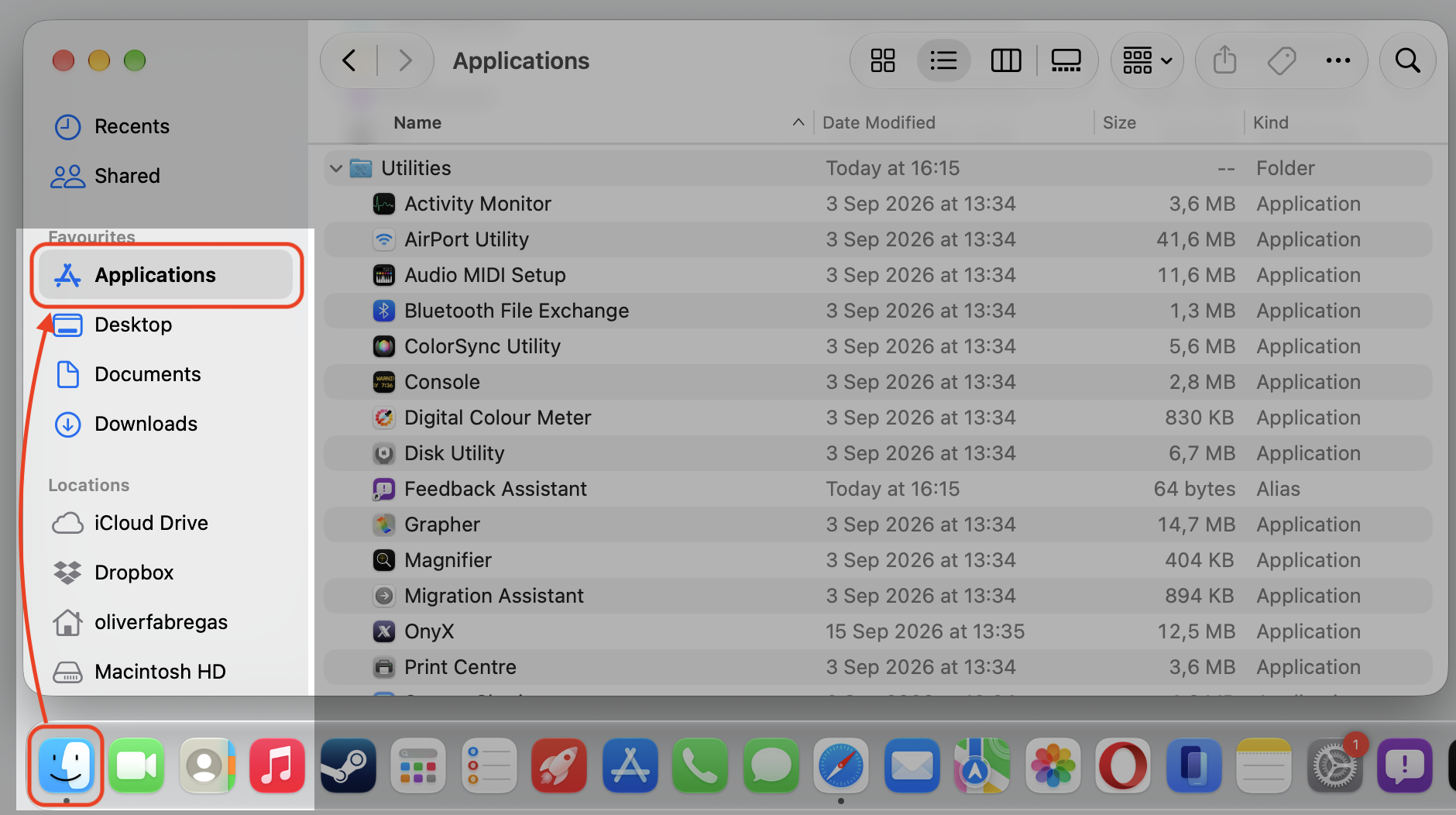Go back with the left chevron button
Screen dimensions: 1456x815
[349, 60]
